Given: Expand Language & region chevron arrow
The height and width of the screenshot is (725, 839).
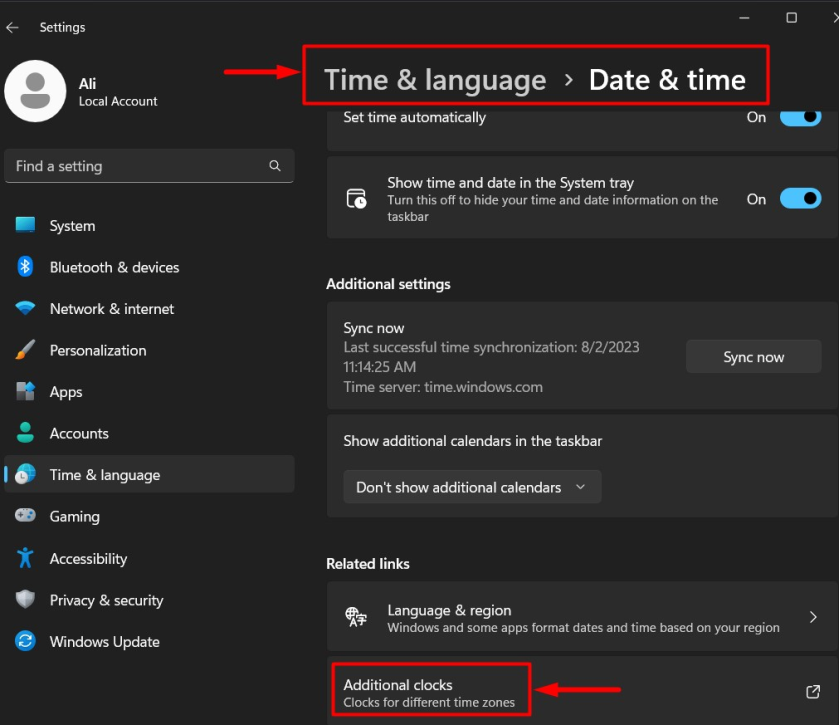Looking at the screenshot, I should pos(813,618).
